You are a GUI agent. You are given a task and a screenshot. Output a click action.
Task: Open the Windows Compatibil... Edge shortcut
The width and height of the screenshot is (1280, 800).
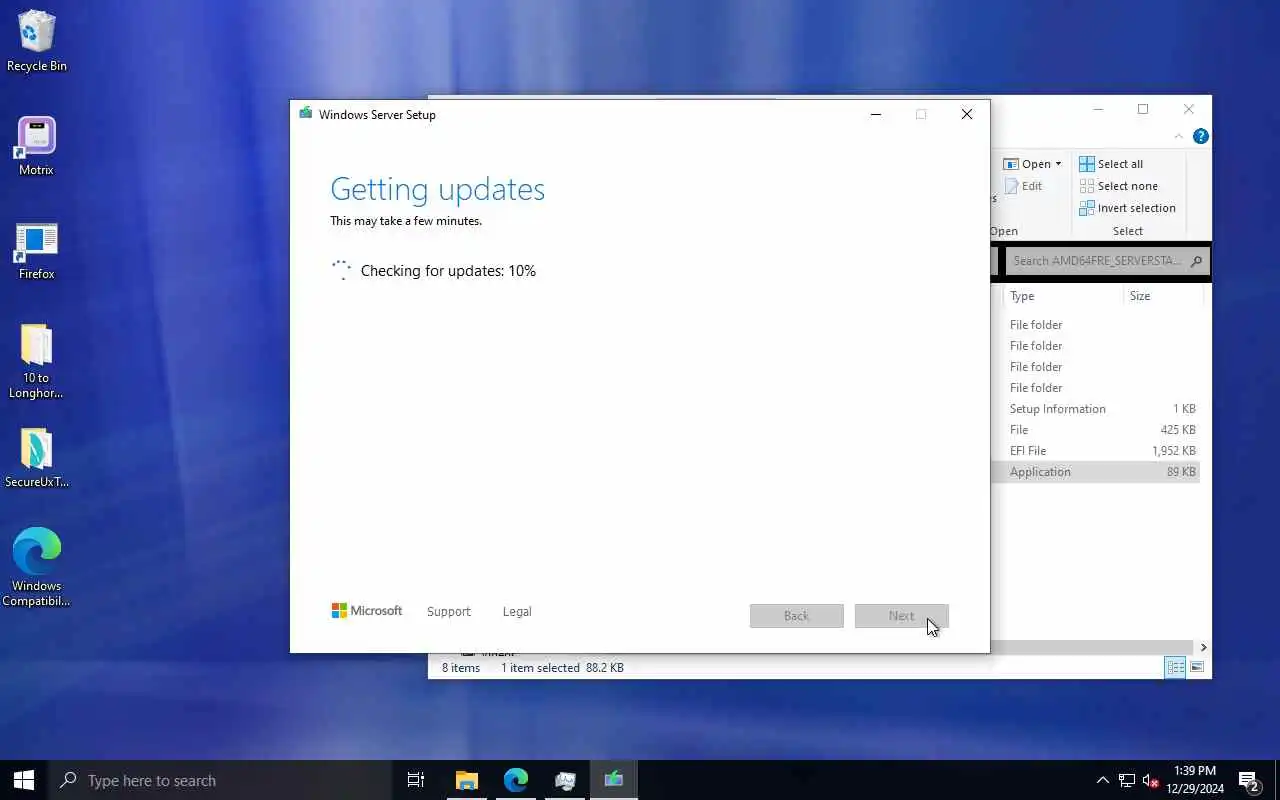37,567
